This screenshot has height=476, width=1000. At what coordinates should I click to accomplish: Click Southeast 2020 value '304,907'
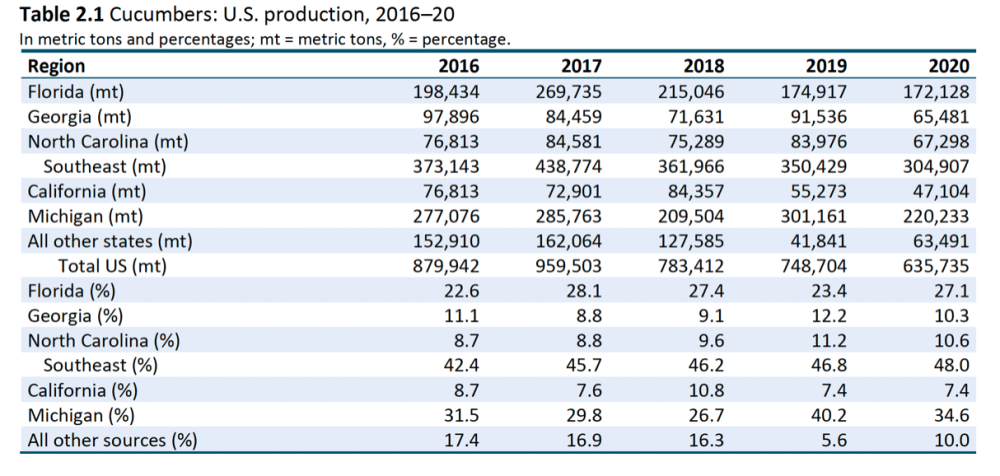tap(936, 167)
